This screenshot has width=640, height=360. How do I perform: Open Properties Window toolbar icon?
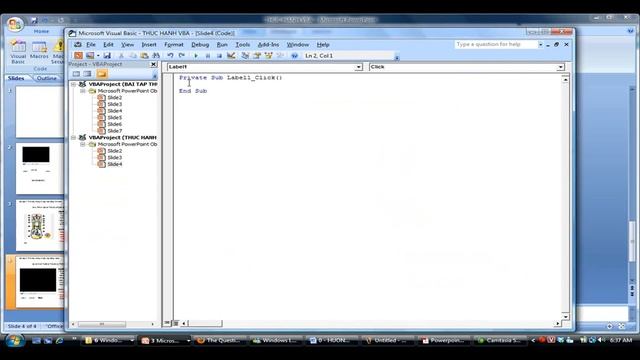pos(257,56)
